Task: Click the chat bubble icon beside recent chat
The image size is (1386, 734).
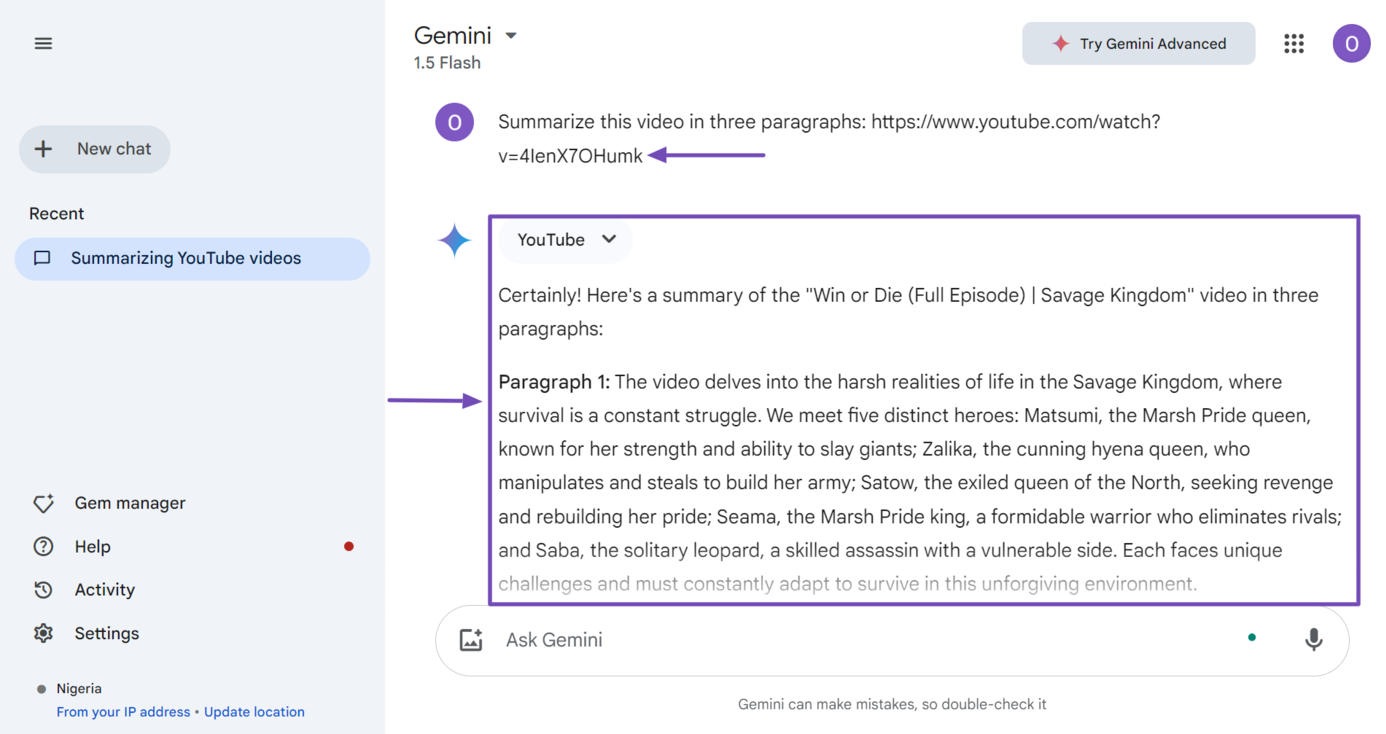Action: pos(42,258)
